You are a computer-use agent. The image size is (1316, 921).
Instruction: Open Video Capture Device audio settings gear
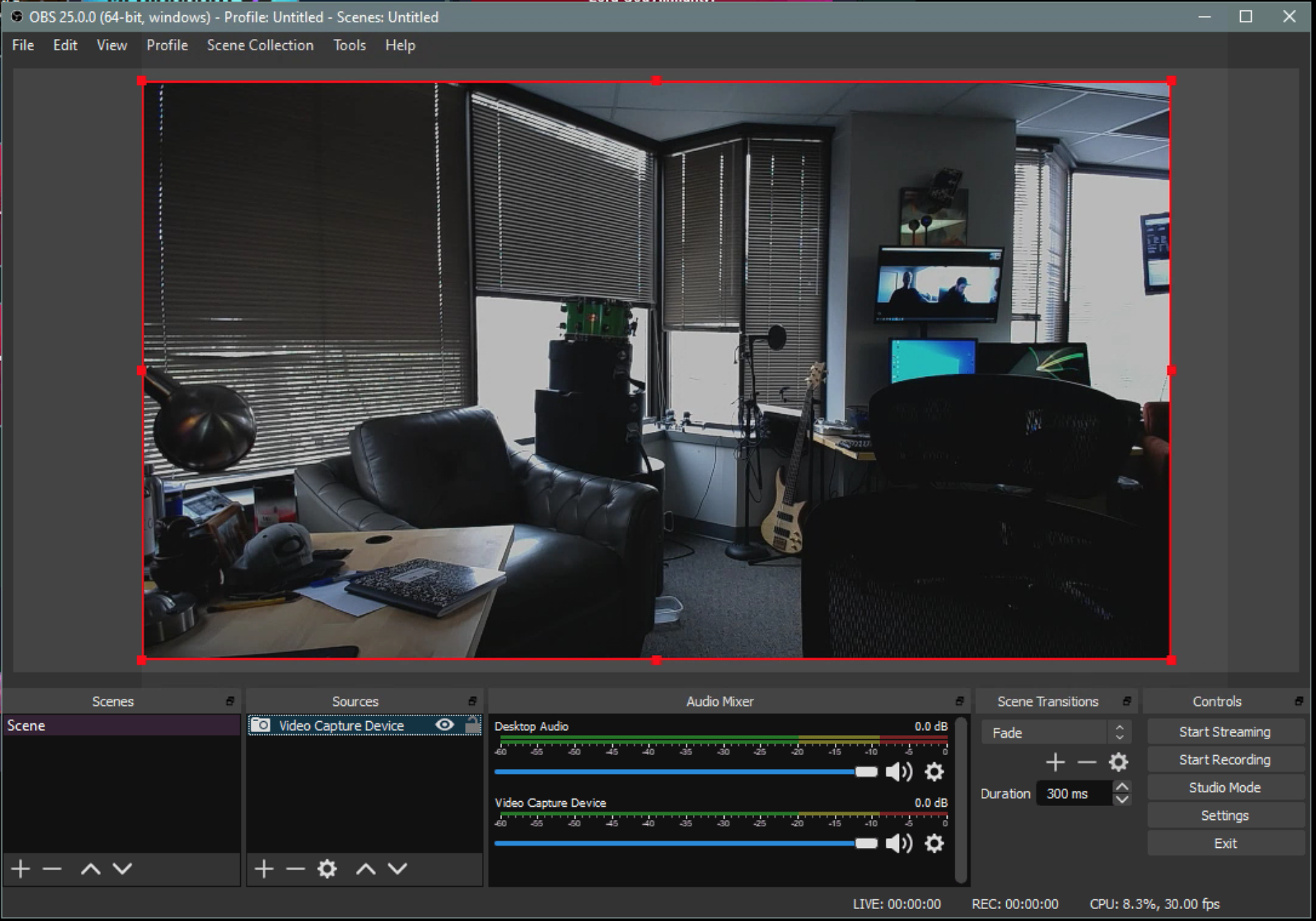(x=934, y=844)
